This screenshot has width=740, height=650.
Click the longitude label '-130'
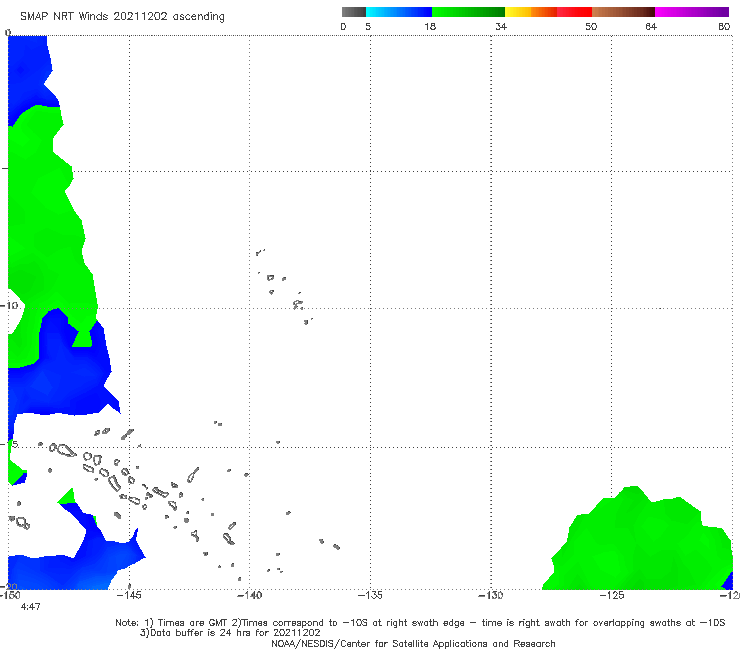(491, 596)
